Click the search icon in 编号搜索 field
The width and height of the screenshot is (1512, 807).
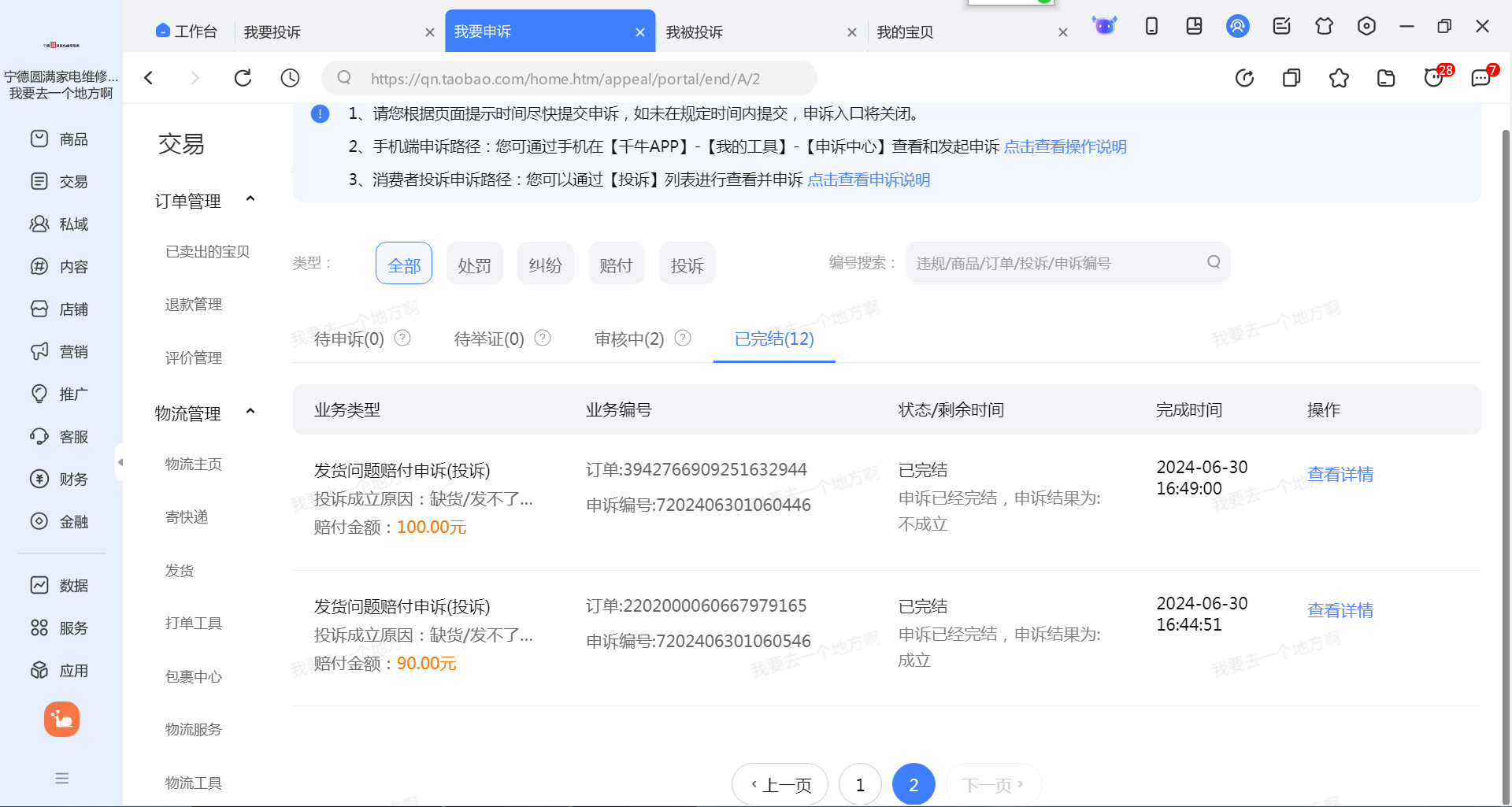coord(1214,262)
